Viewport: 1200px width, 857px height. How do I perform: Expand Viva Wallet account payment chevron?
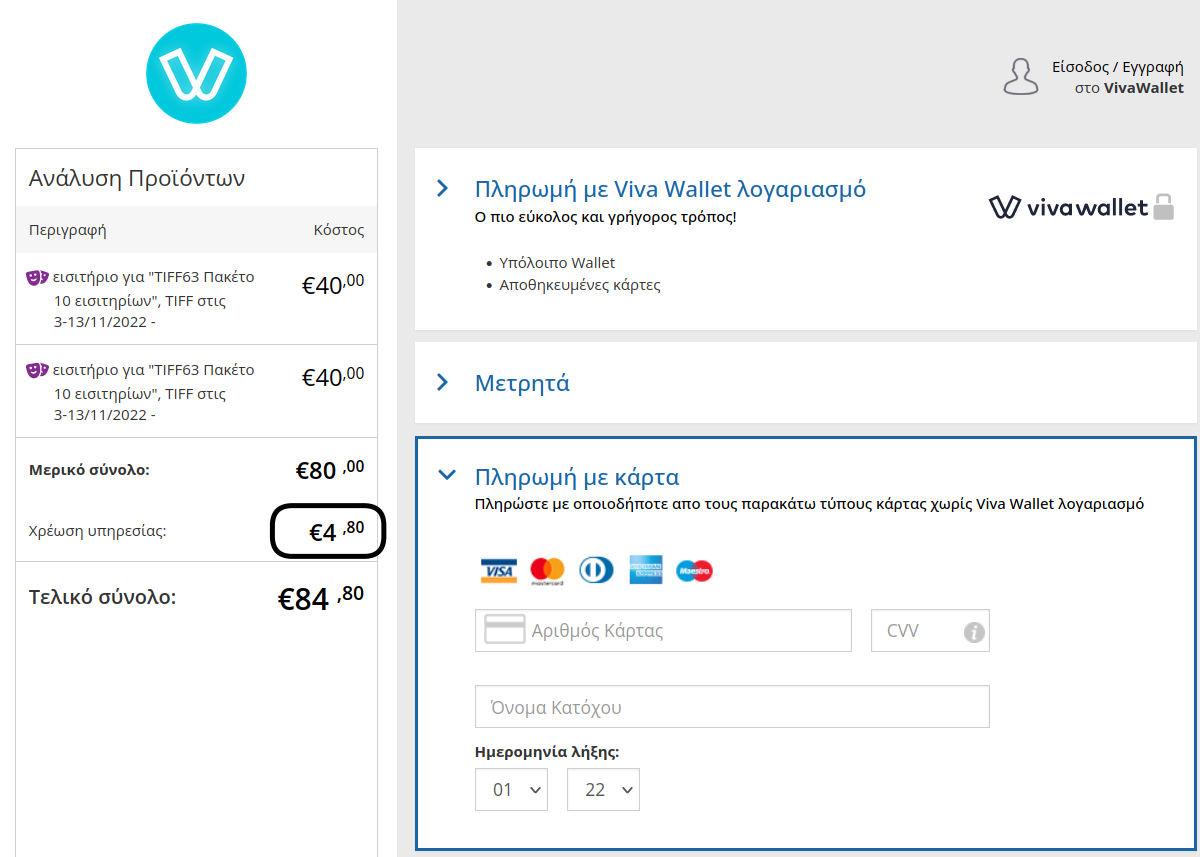[x=443, y=188]
